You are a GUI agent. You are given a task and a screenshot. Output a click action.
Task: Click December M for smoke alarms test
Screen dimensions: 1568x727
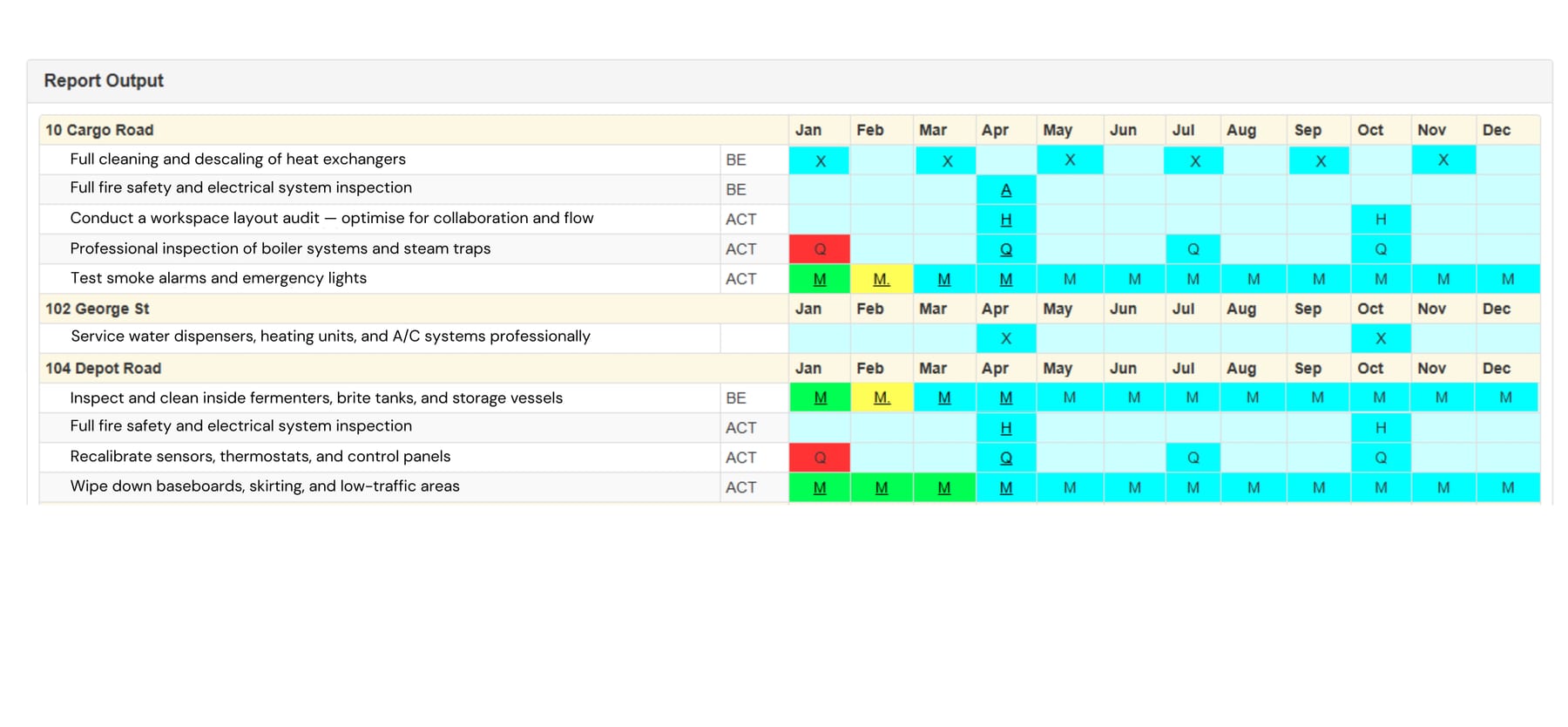point(1508,279)
